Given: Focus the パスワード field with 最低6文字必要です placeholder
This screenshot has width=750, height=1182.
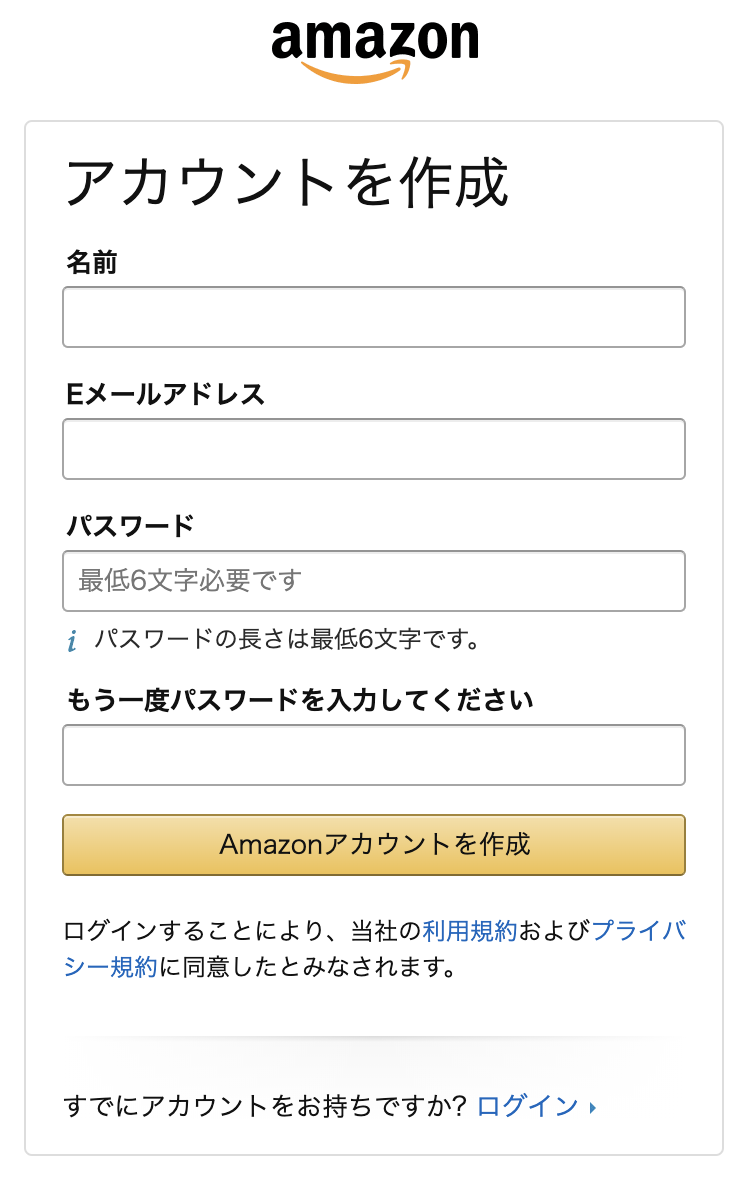Looking at the screenshot, I should pos(374,580).
